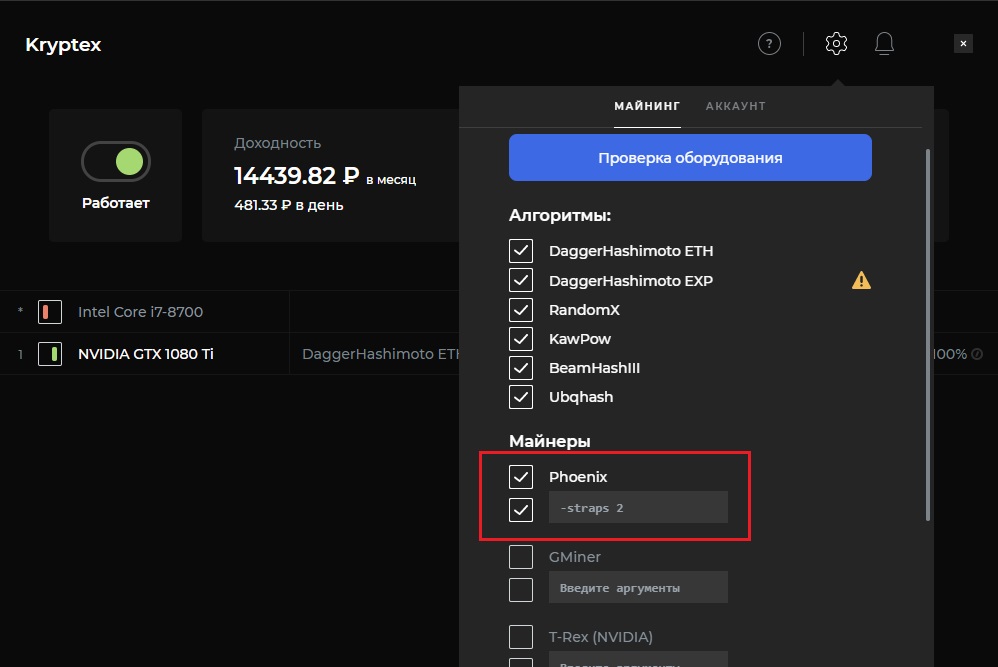Check the GMiner arguments checkbox
This screenshot has width=998, height=667.
(x=521, y=589)
